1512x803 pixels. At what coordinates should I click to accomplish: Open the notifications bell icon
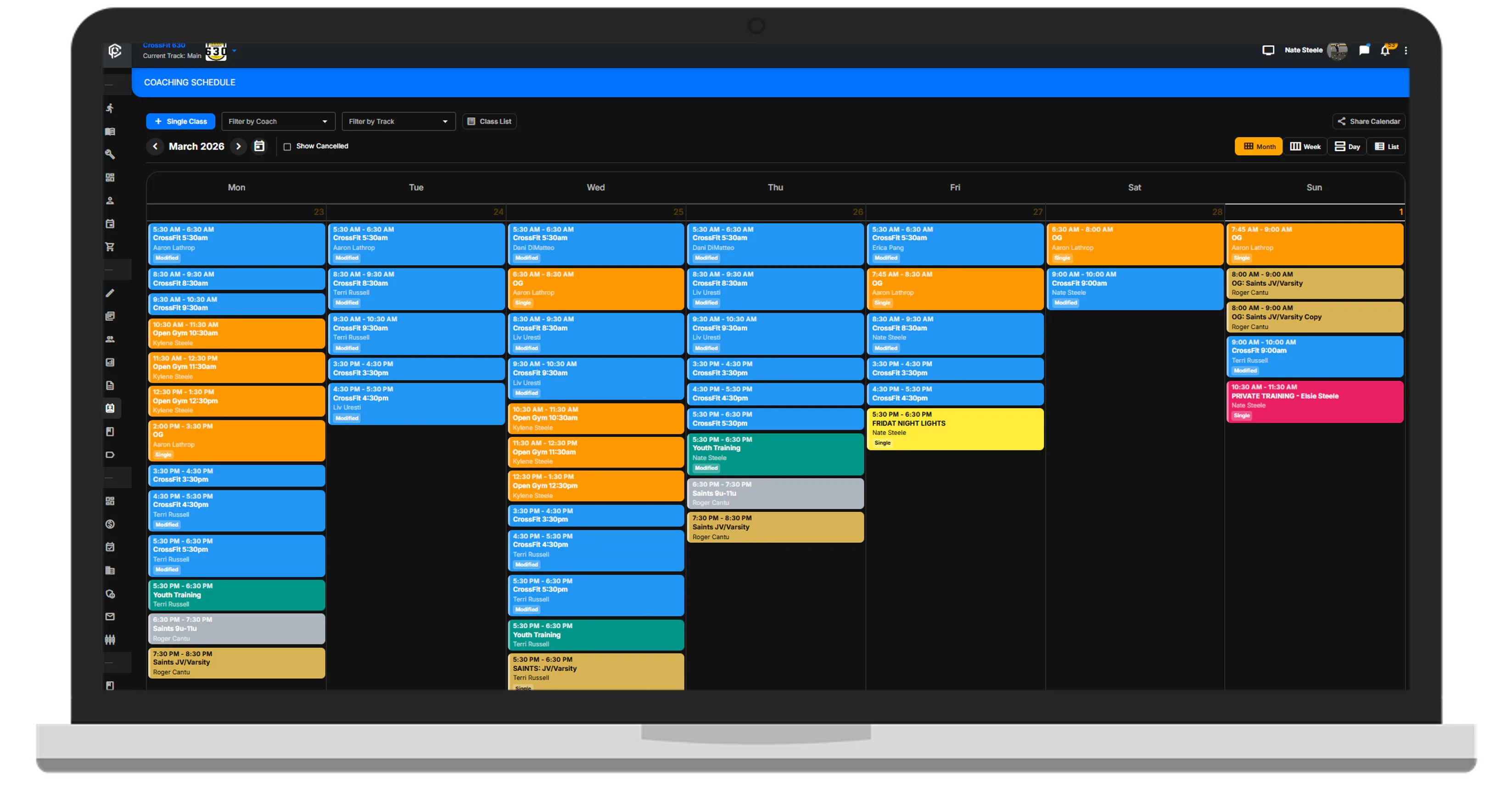coord(1385,50)
